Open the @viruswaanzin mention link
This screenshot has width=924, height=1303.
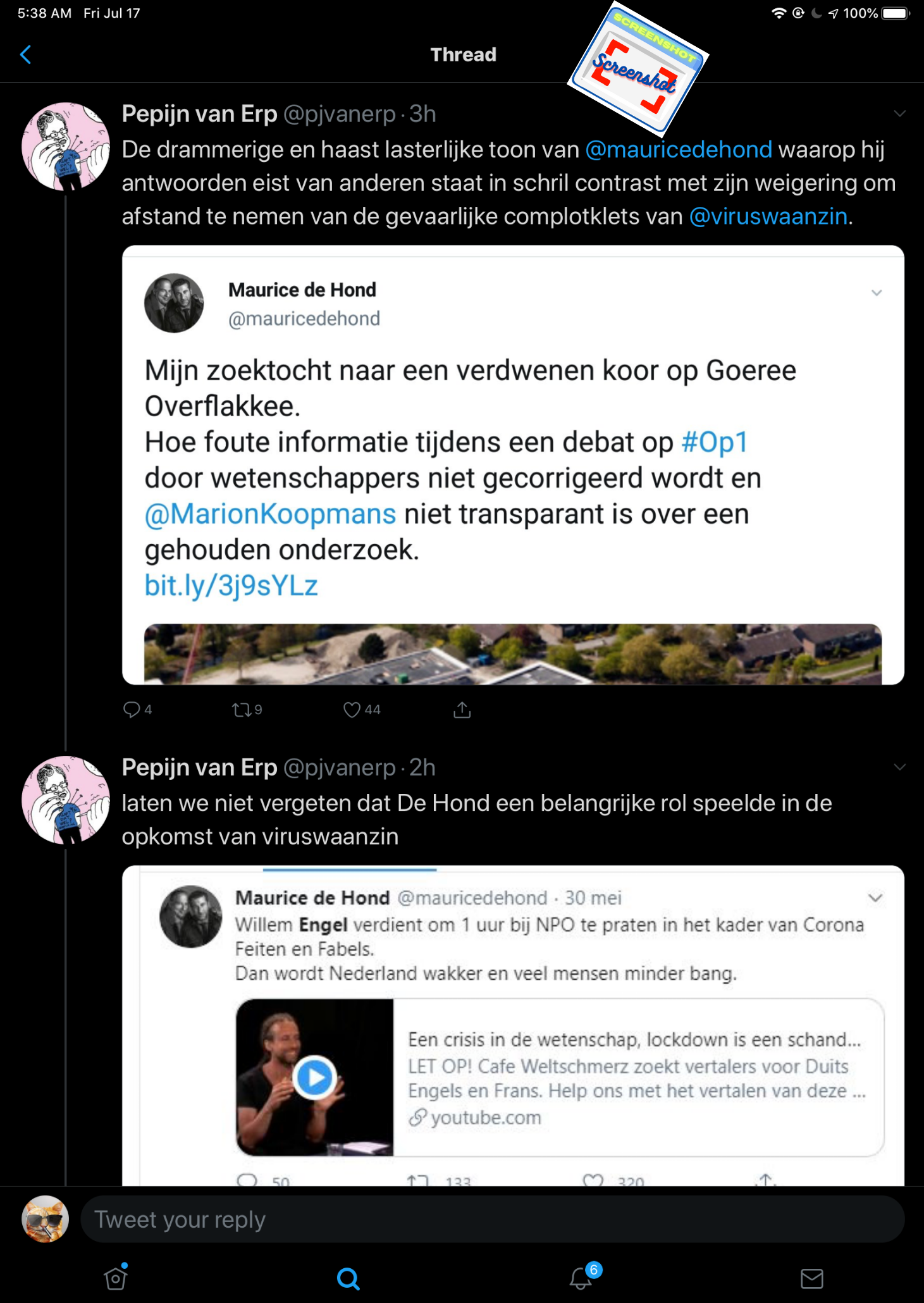pos(768,216)
